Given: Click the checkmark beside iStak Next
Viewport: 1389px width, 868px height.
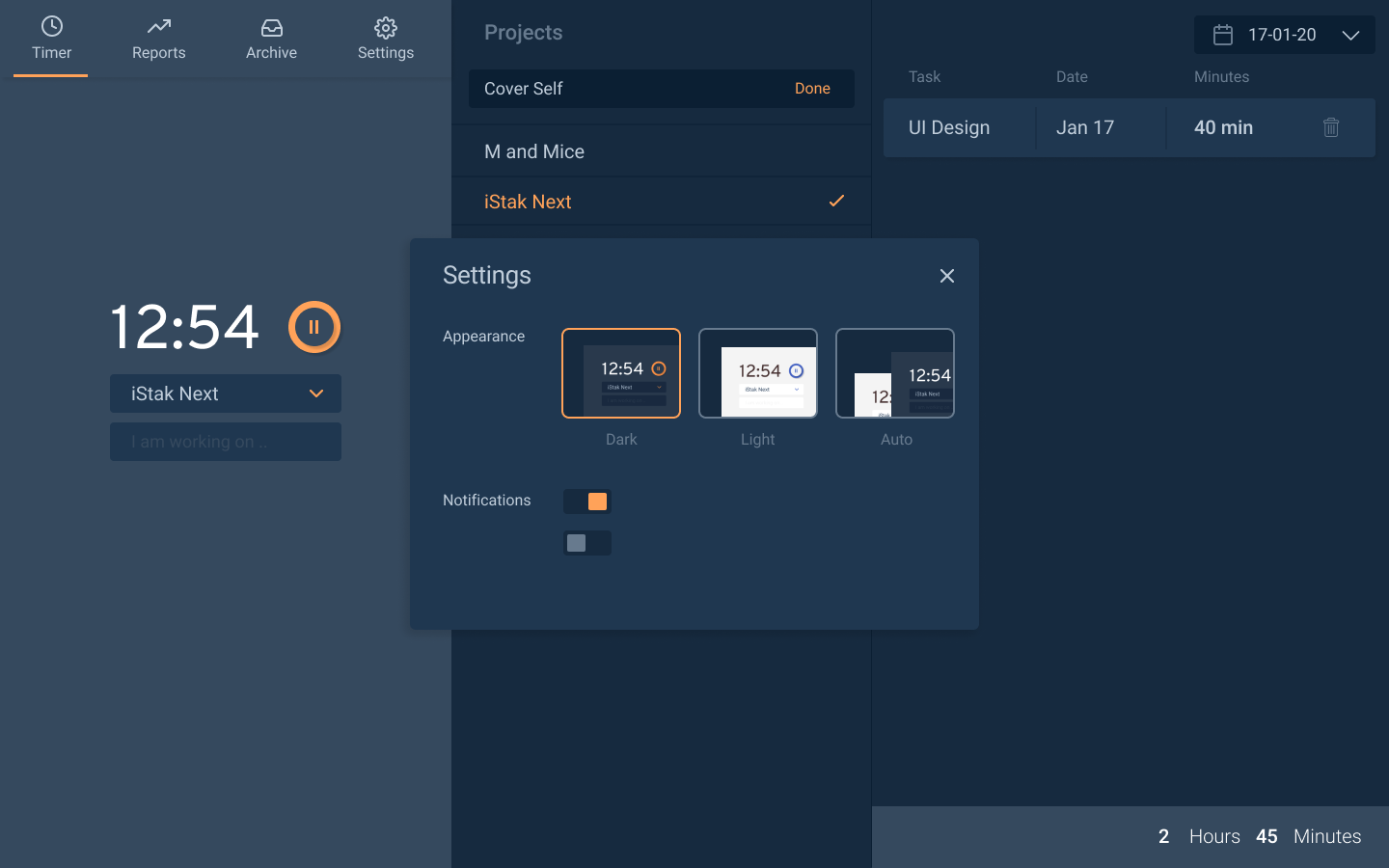Looking at the screenshot, I should pyautogui.click(x=836, y=201).
